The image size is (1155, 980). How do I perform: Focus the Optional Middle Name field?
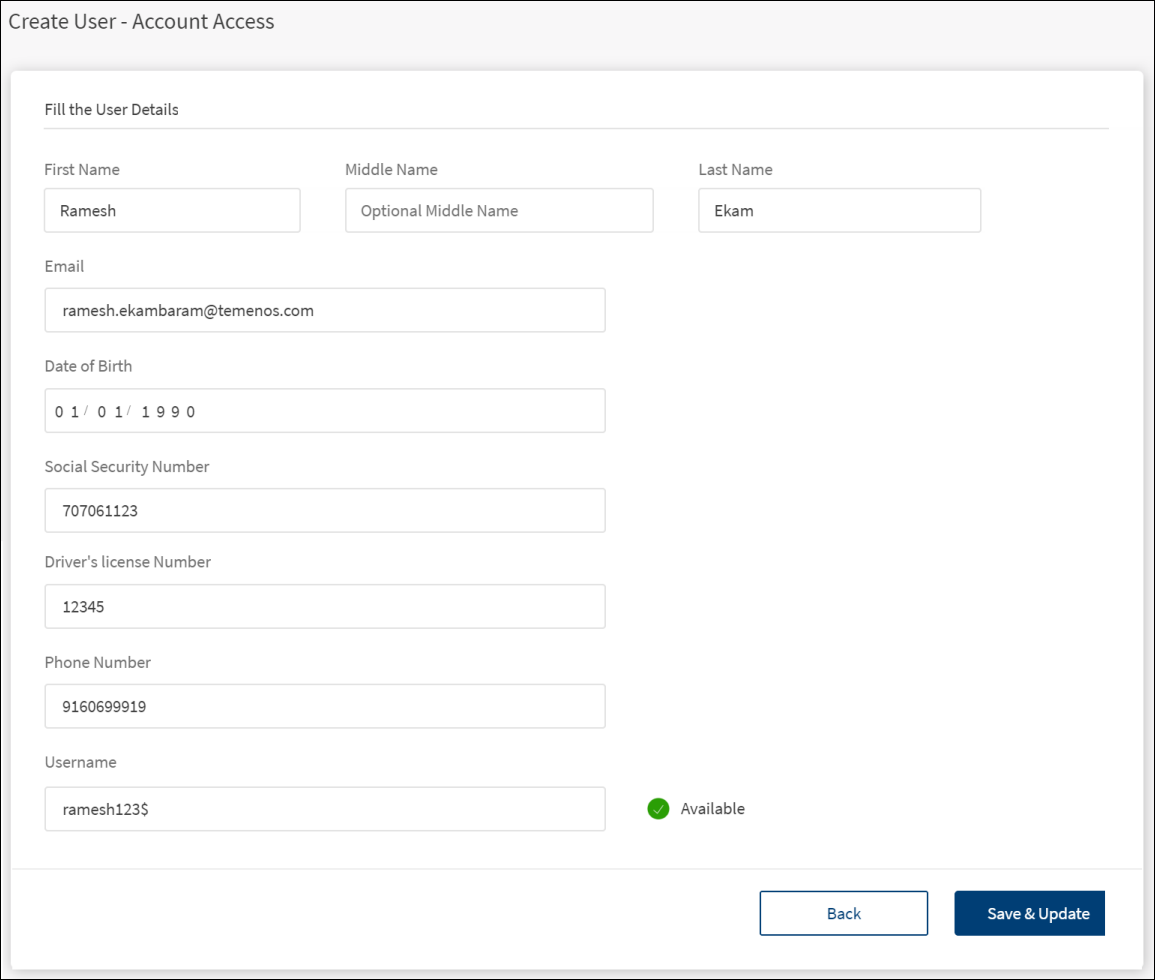(499, 211)
